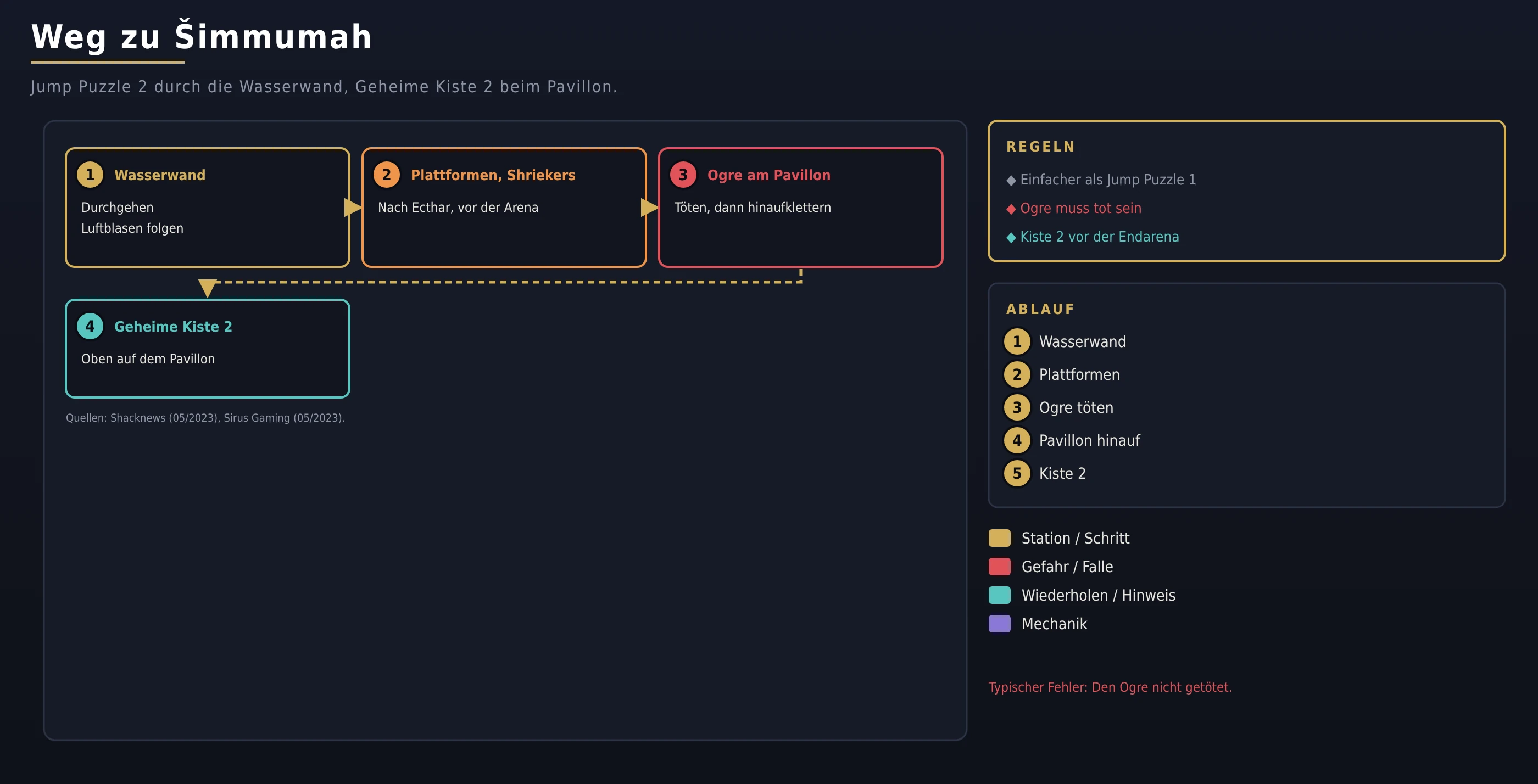Click the ABLAUF panel heading
Image resolution: width=1538 pixels, height=784 pixels.
(1040, 309)
